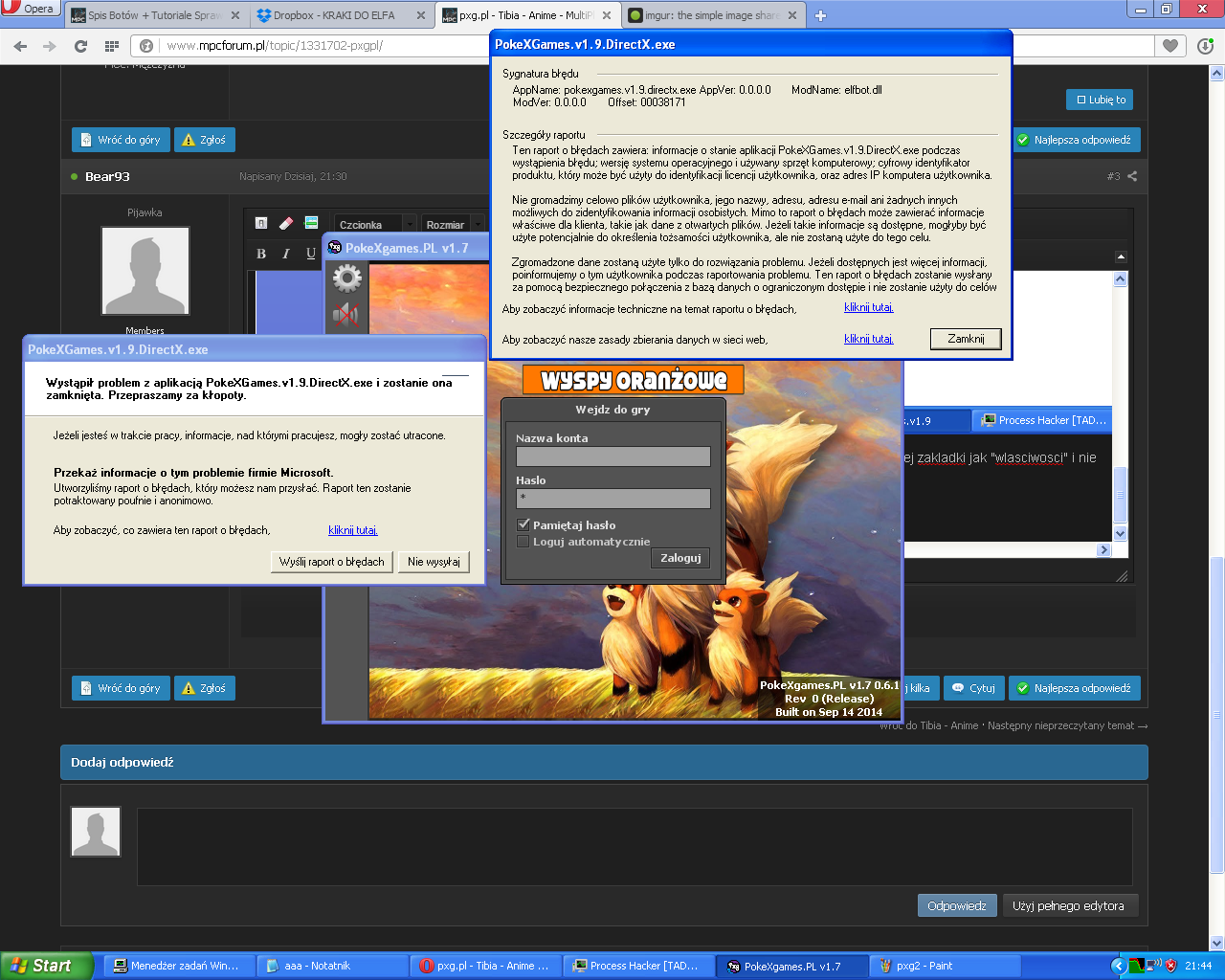Click Bear93's avatar picture
The width and height of the screenshot is (1225, 980).
(x=145, y=271)
